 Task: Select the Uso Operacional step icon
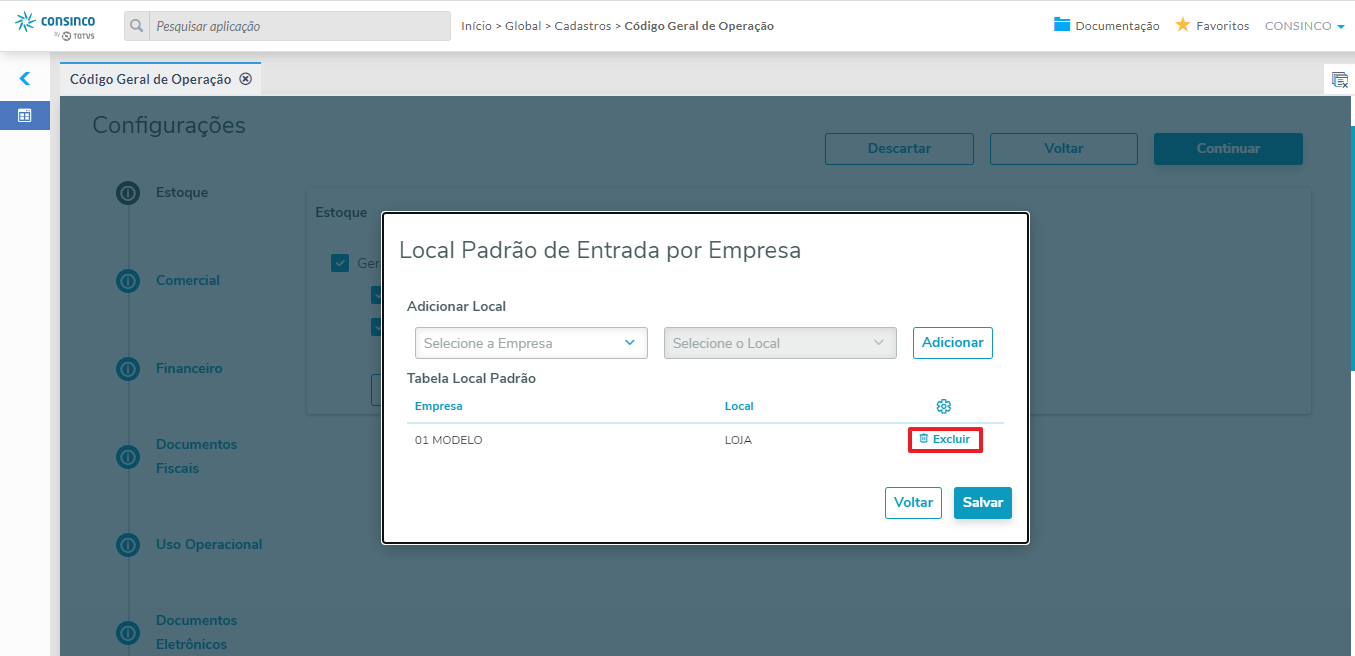point(128,545)
